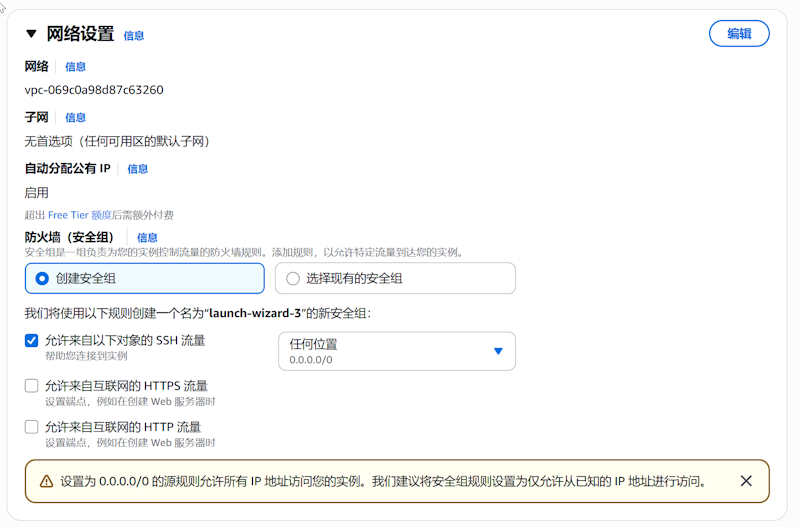Screen dimensions: 800x527
Task: Uncheck the SSH 流量 checkbox
Action: click(x=32, y=341)
